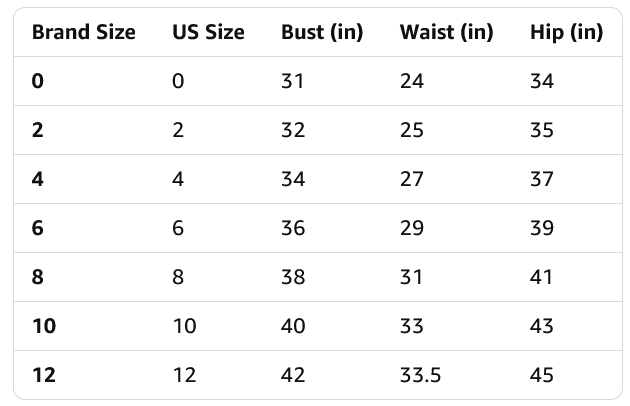Click the waist value 31 cell
The width and height of the screenshot is (630, 406).
(411, 277)
